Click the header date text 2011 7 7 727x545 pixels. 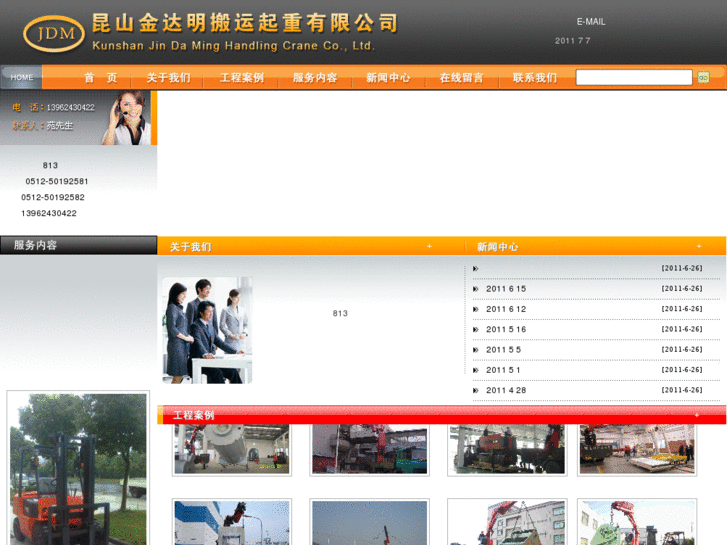coord(573,41)
